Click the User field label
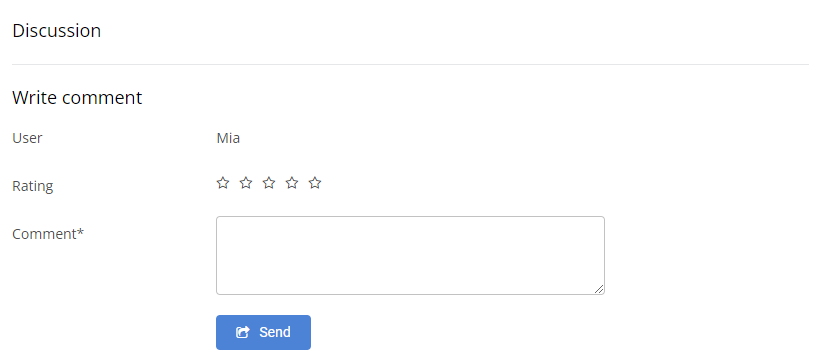Viewport: 817px width, 360px height. click(27, 138)
